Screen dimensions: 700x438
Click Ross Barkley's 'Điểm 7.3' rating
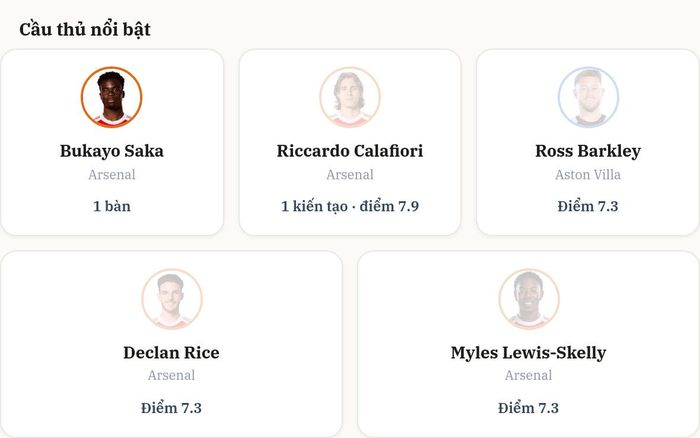click(x=588, y=206)
